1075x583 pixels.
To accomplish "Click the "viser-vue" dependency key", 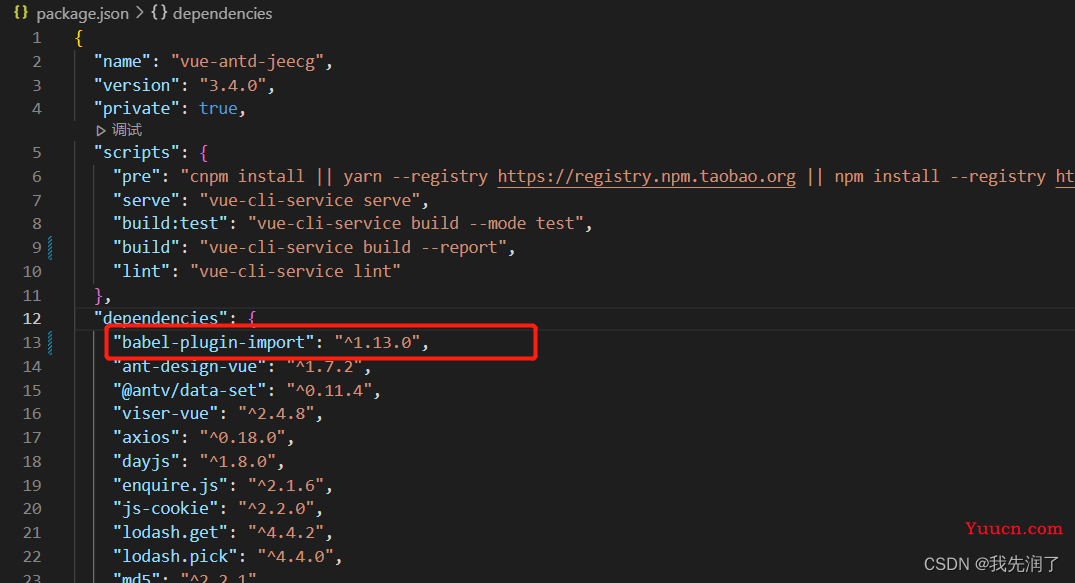I will point(165,414).
